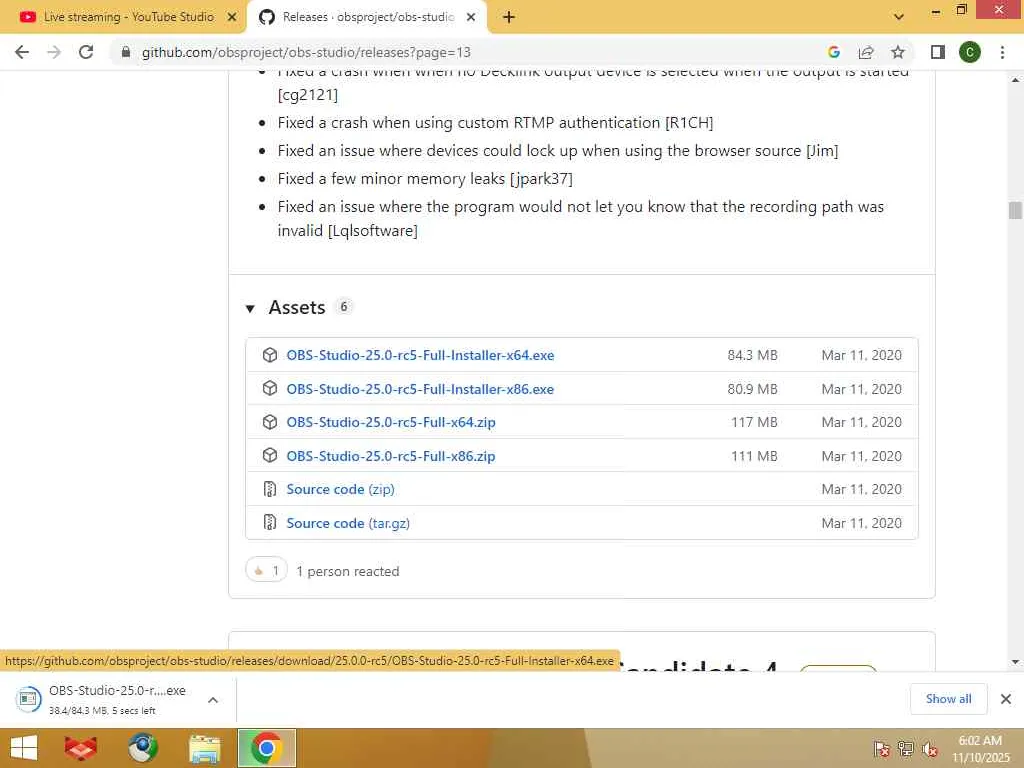Screen dimensions: 1024x768
Task: Click the address bar URL
Action: [306, 52]
